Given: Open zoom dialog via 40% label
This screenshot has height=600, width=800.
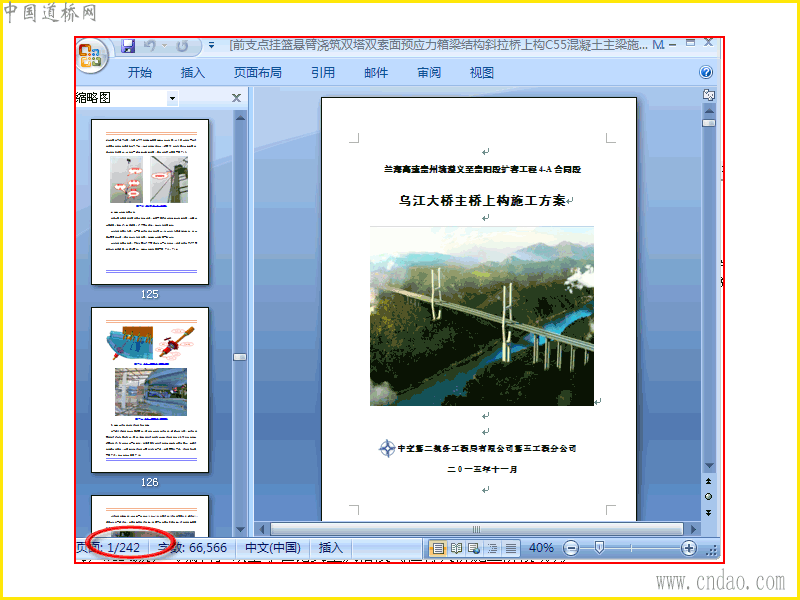Looking at the screenshot, I should coord(541,548).
